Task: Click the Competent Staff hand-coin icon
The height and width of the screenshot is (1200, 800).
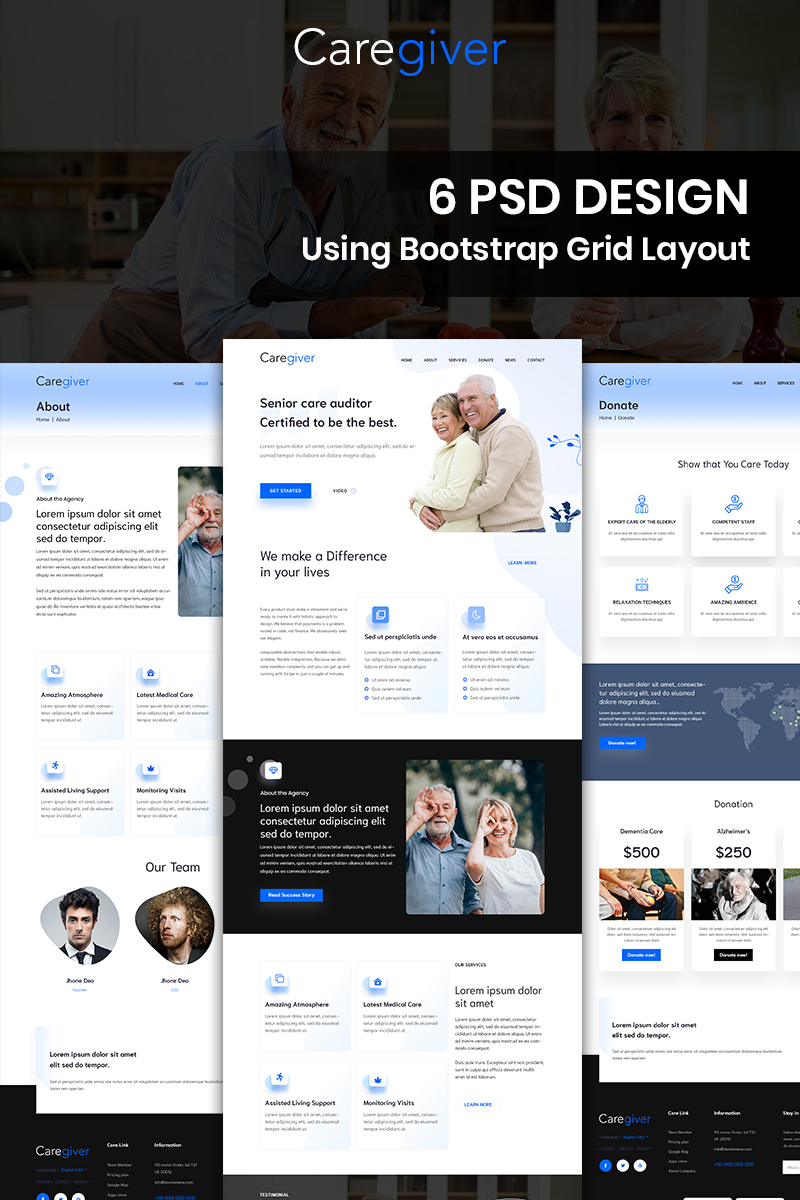Action: point(733,503)
